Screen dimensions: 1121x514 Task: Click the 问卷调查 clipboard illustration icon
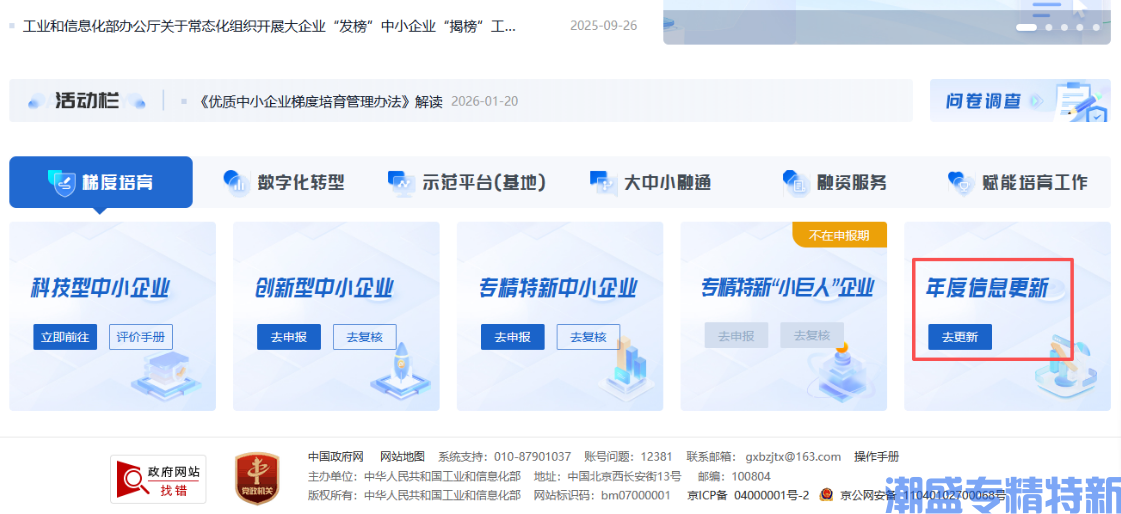[1080, 102]
